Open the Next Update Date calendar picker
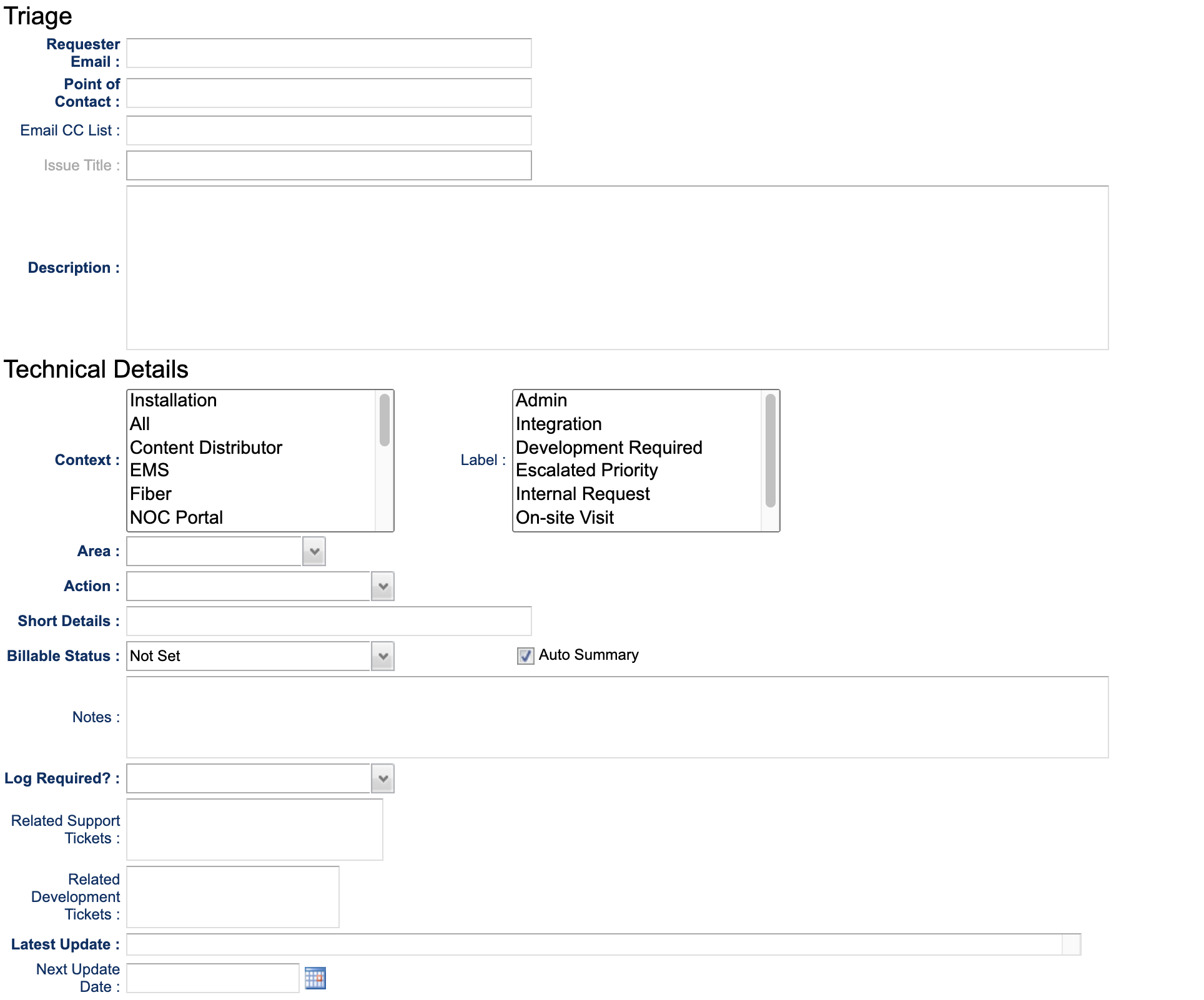 pyautogui.click(x=315, y=978)
